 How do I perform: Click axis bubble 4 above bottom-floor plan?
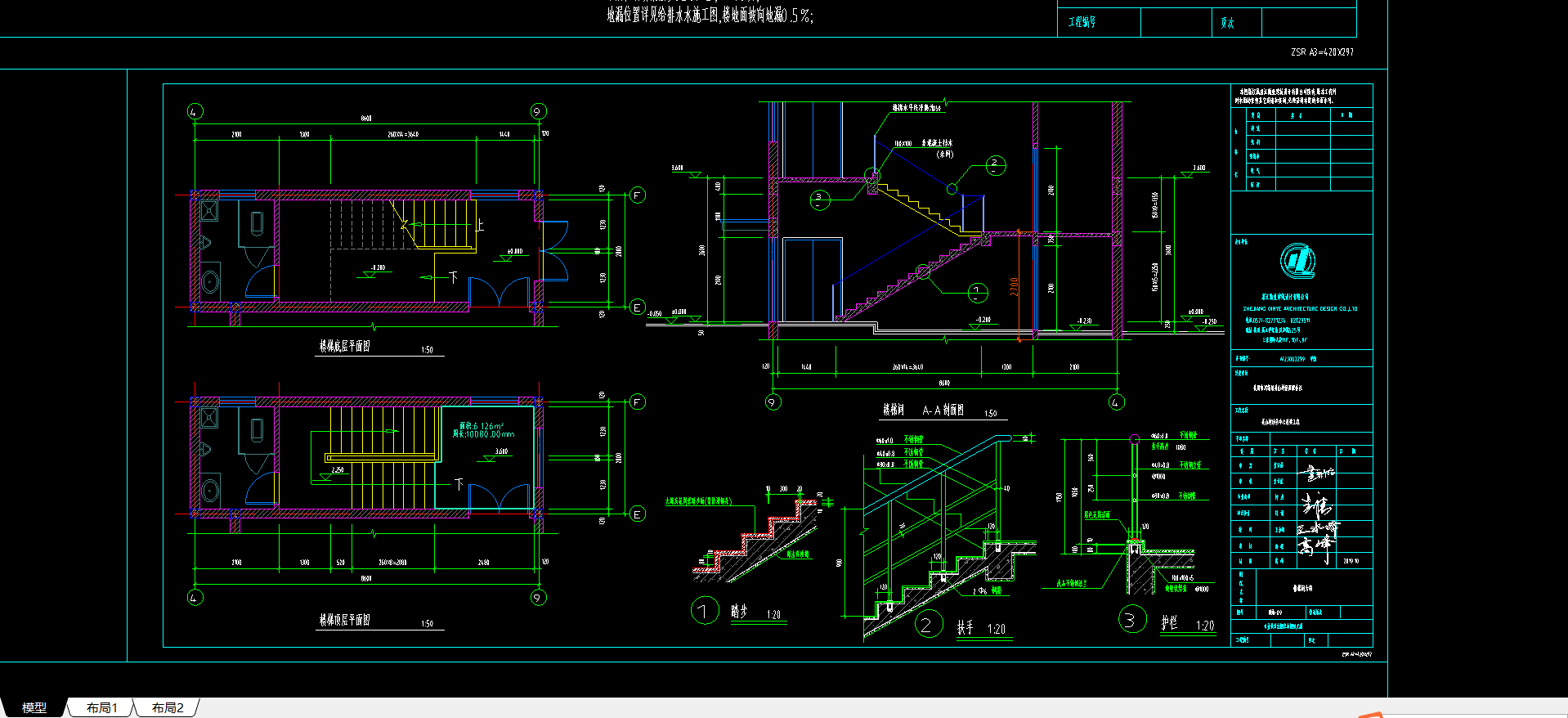[x=195, y=112]
